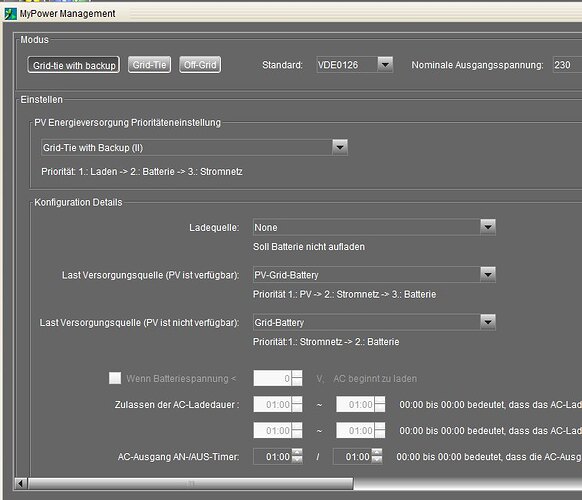Expand the PV-Grid-Battery source dropdown
This screenshot has height=500, width=582.
(x=488, y=275)
